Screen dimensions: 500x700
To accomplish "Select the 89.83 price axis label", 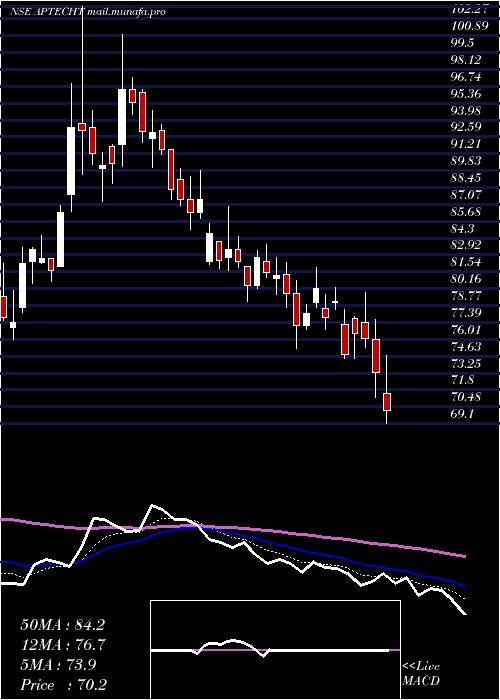I will 466,161.
